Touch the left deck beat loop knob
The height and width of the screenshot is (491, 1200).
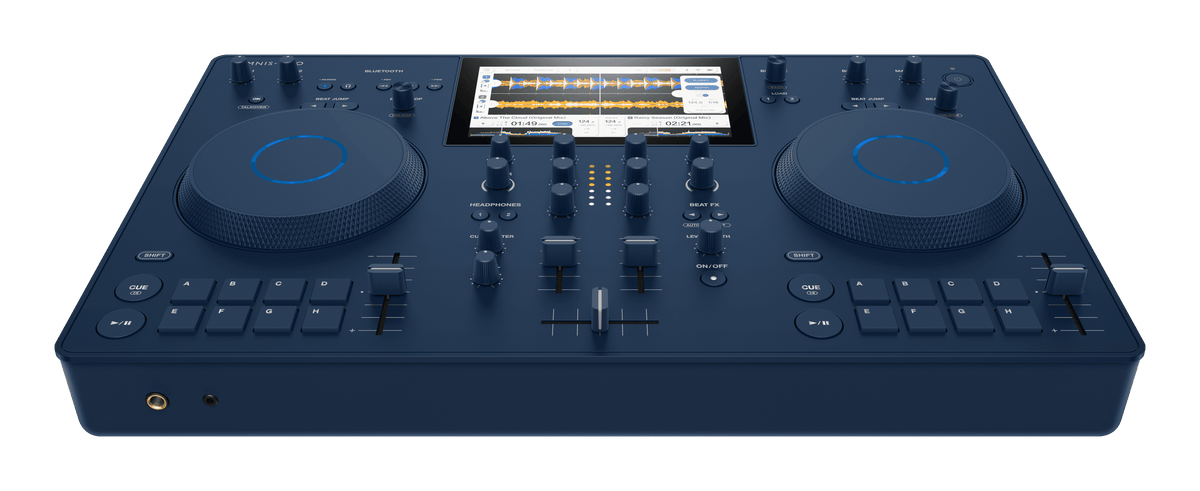[x=403, y=96]
